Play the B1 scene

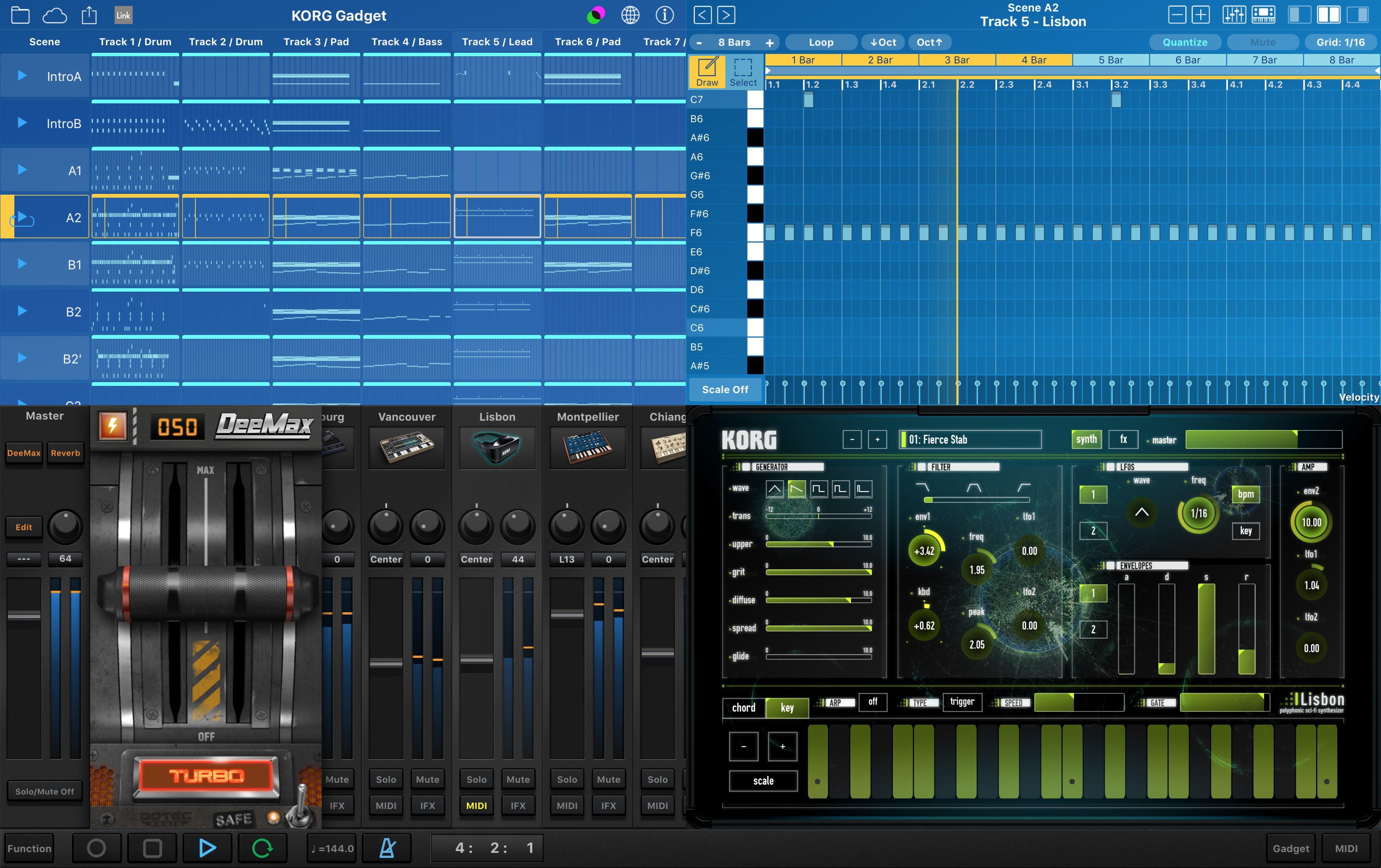coord(22,264)
